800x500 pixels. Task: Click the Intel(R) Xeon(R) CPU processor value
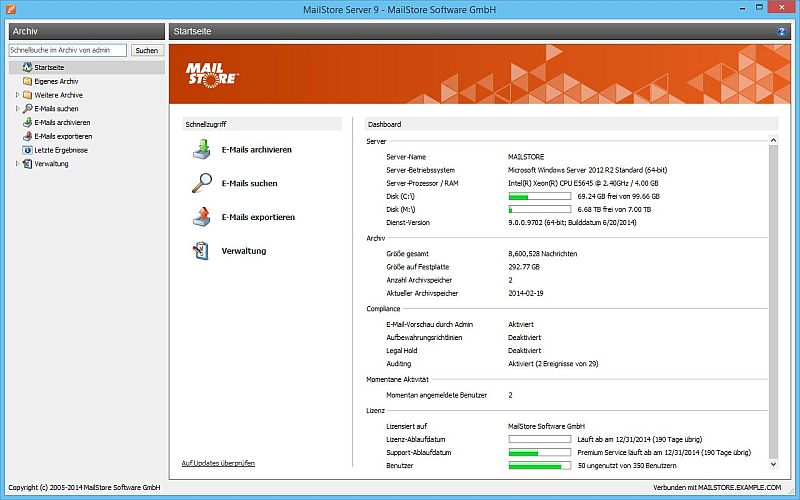[583, 183]
